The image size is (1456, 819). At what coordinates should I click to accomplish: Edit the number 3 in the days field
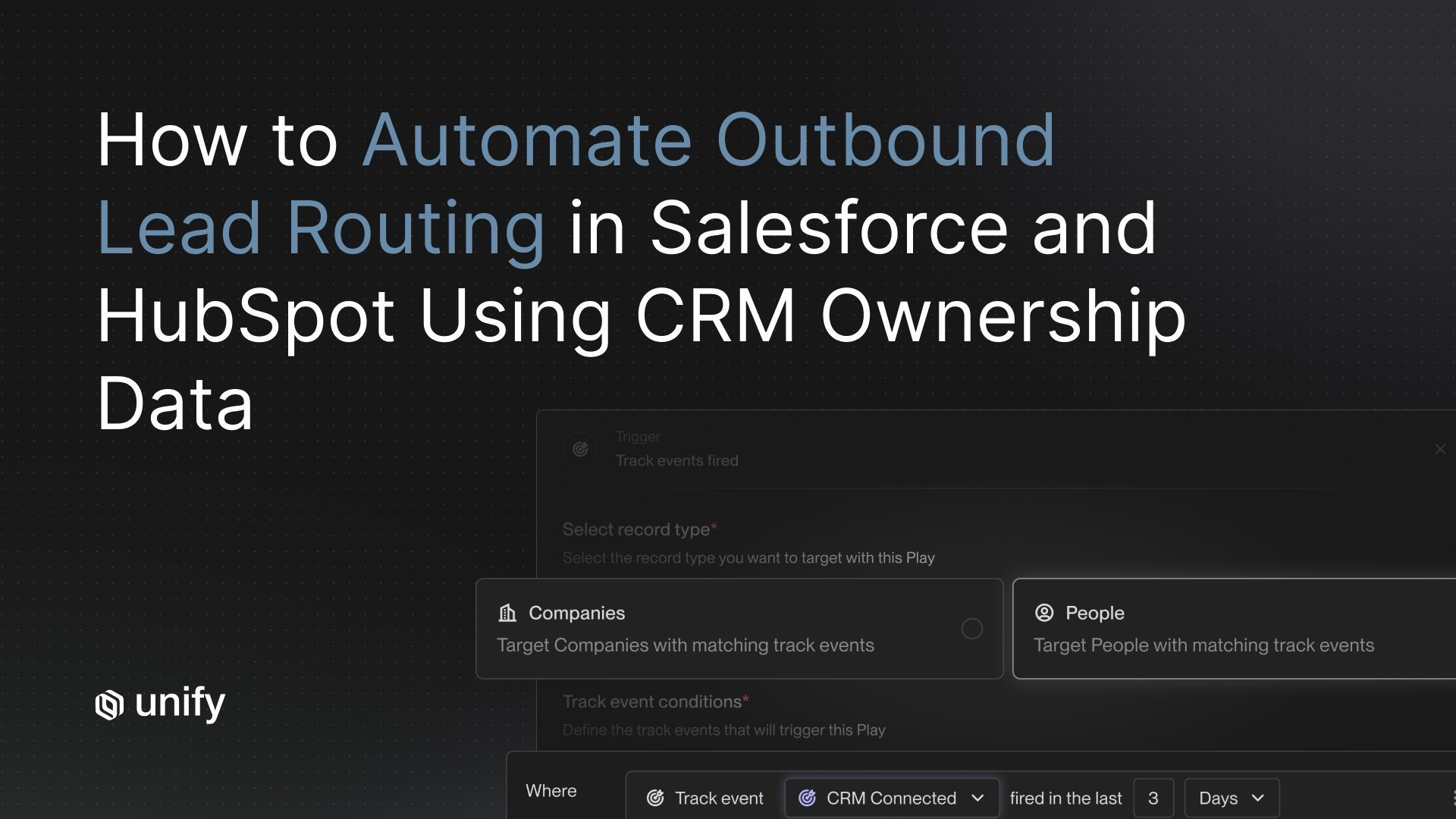click(1153, 798)
